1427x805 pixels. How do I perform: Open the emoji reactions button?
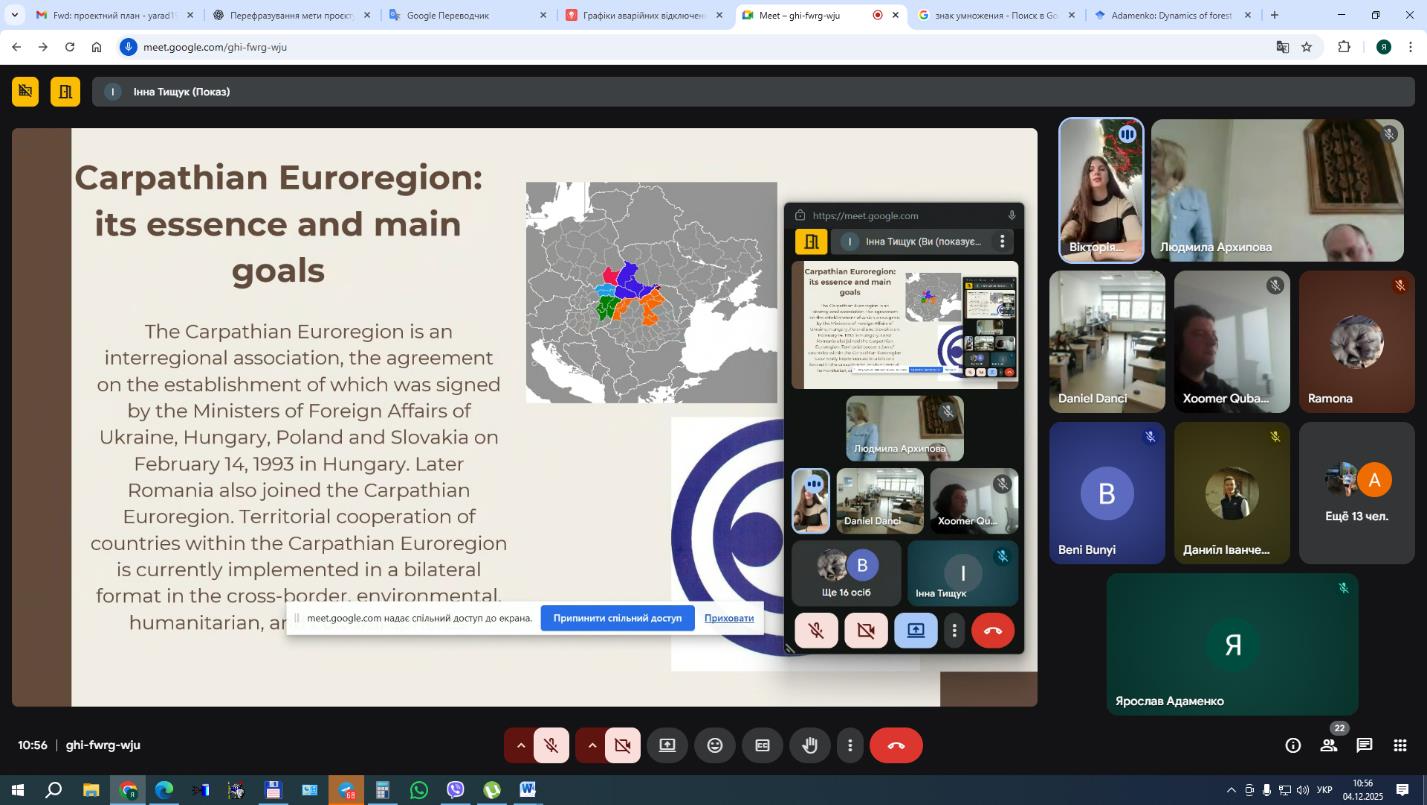715,746
